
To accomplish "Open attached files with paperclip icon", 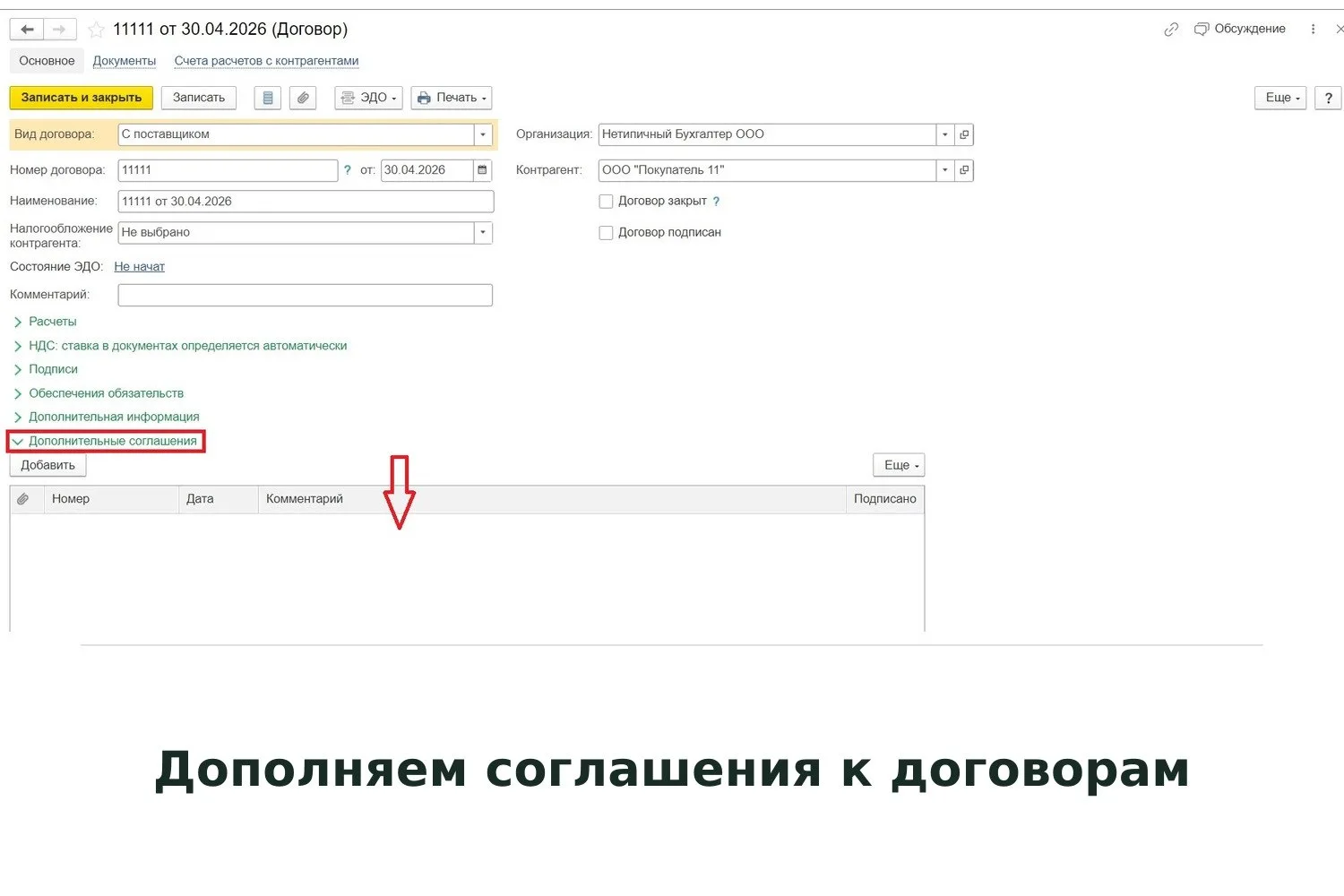I will pyautogui.click(x=303, y=98).
